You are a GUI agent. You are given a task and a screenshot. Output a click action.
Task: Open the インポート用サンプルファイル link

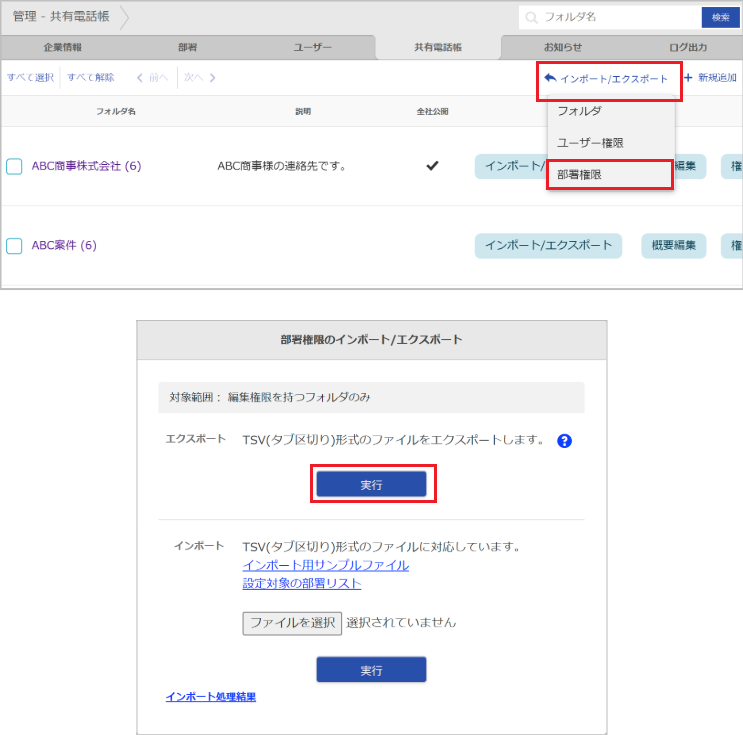326,565
